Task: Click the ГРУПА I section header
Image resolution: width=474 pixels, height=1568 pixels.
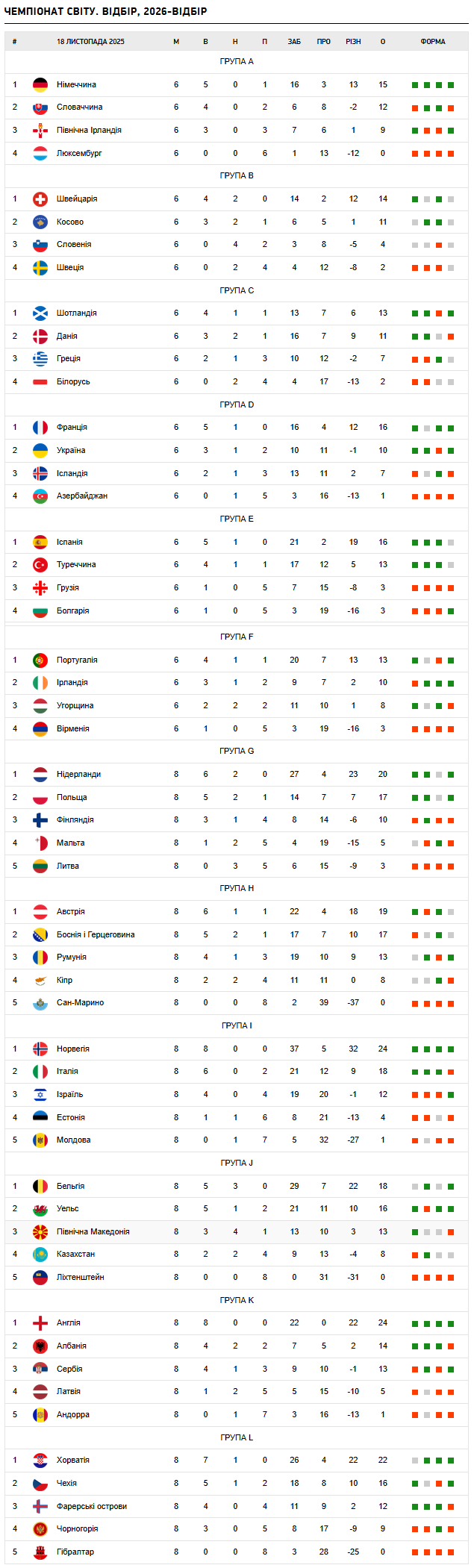Action: 237,1026
